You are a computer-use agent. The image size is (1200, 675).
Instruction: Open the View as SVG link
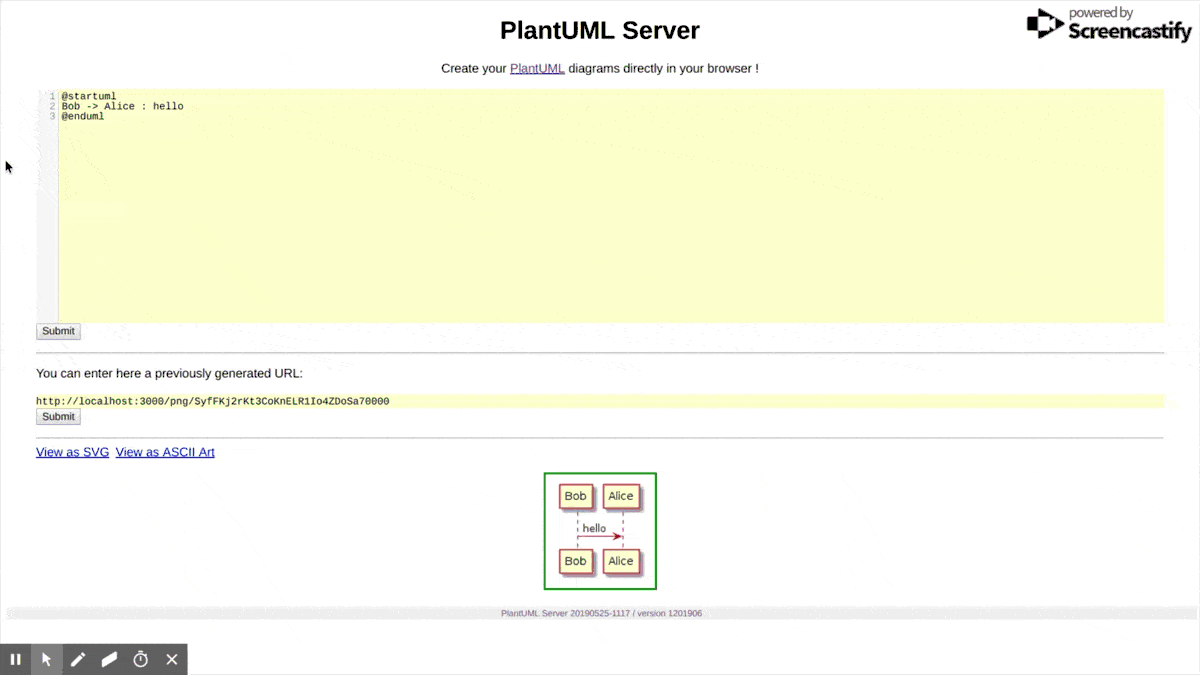73,452
